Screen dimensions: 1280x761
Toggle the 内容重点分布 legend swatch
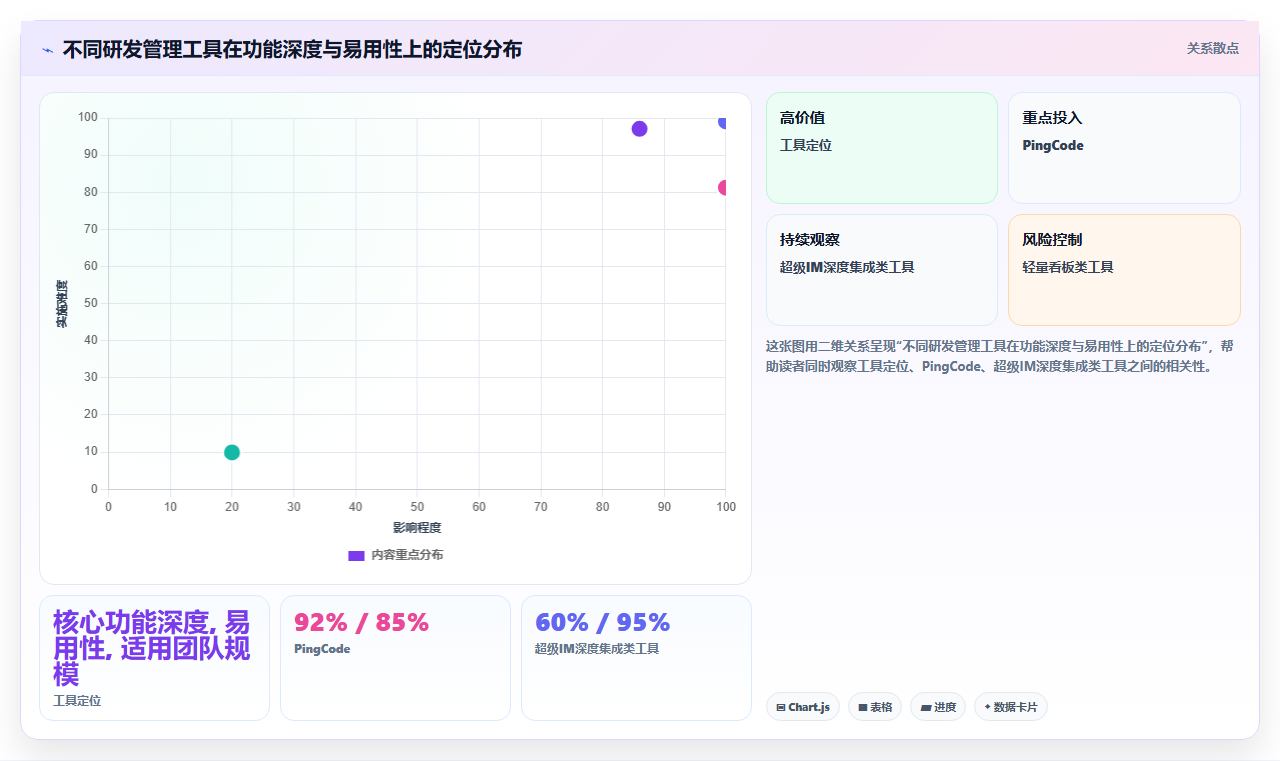tap(356, 555)
